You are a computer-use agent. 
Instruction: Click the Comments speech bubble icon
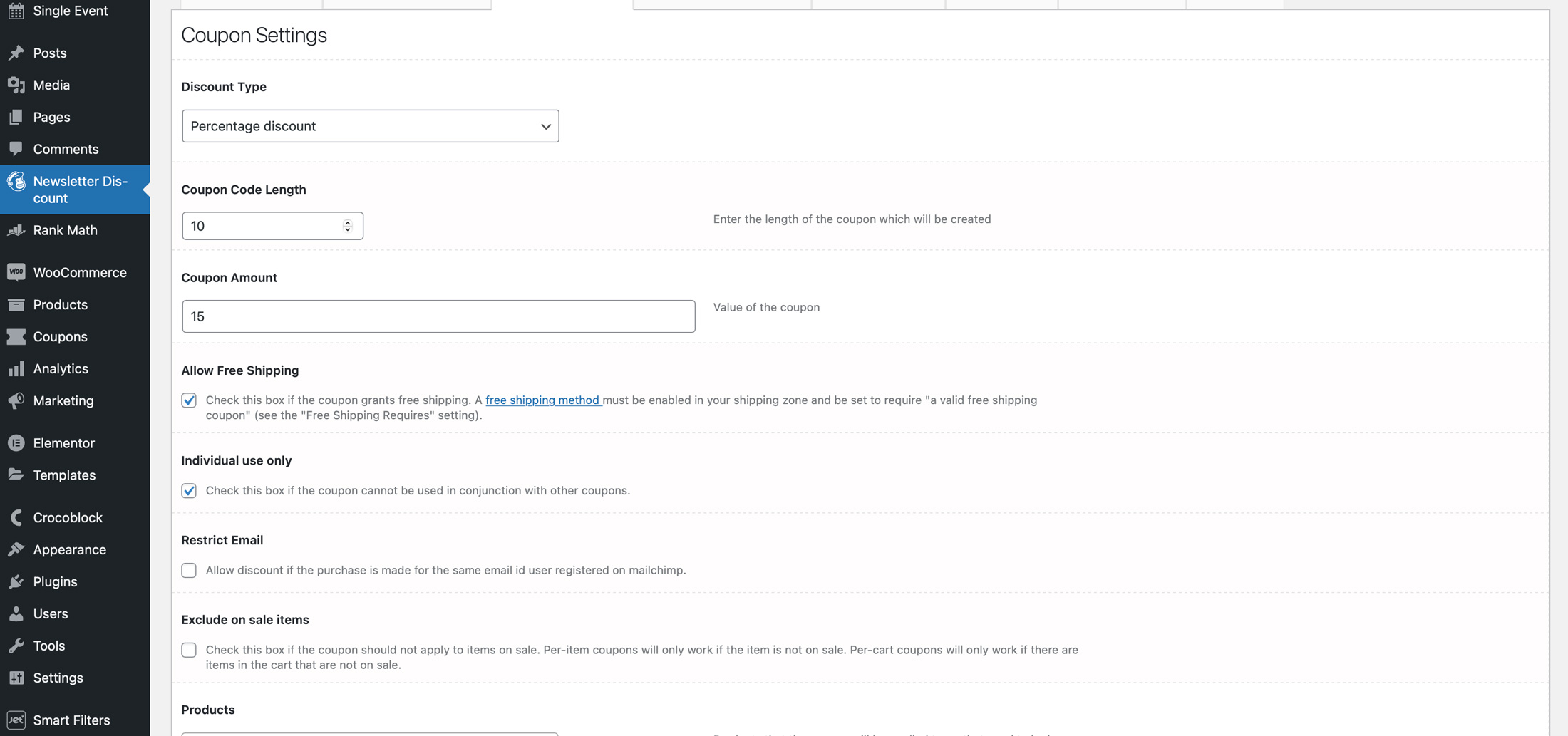(16, 149)
